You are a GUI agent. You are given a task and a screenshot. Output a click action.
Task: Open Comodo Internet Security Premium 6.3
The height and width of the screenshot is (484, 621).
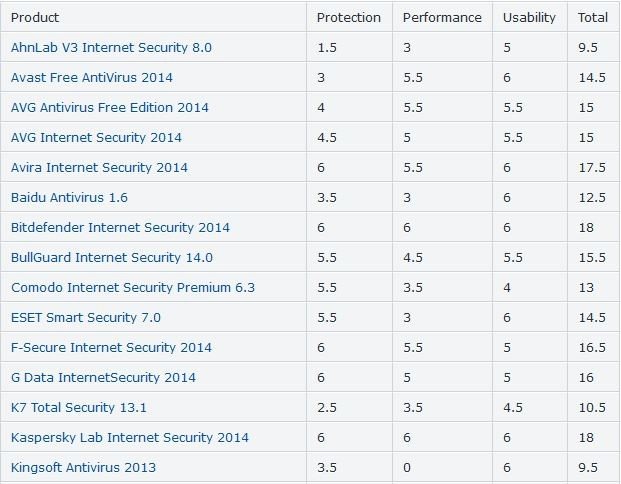click(x=133, y=287)
